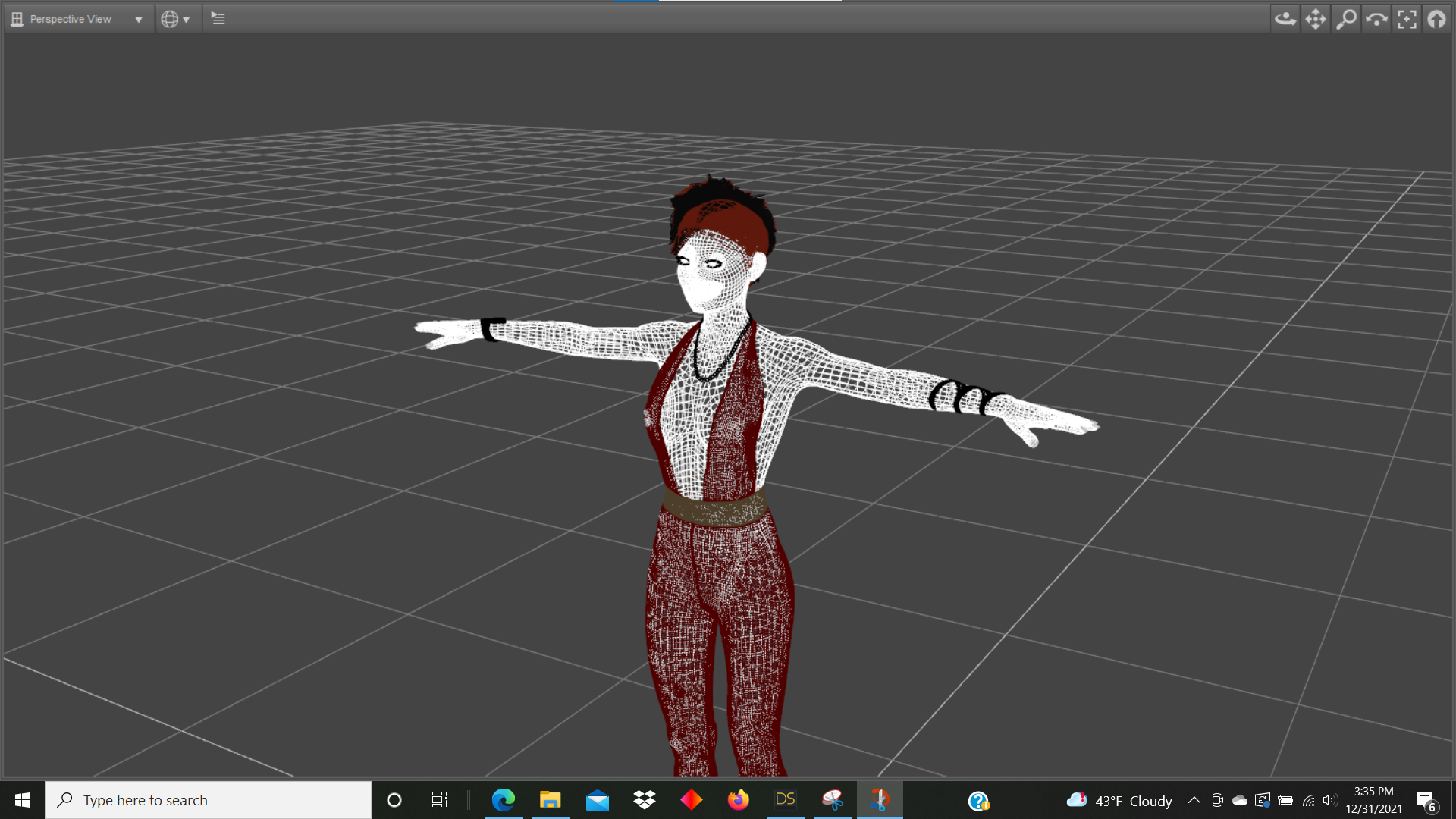Activate the camera Zoom magnifier tool

pos(1346,18)
